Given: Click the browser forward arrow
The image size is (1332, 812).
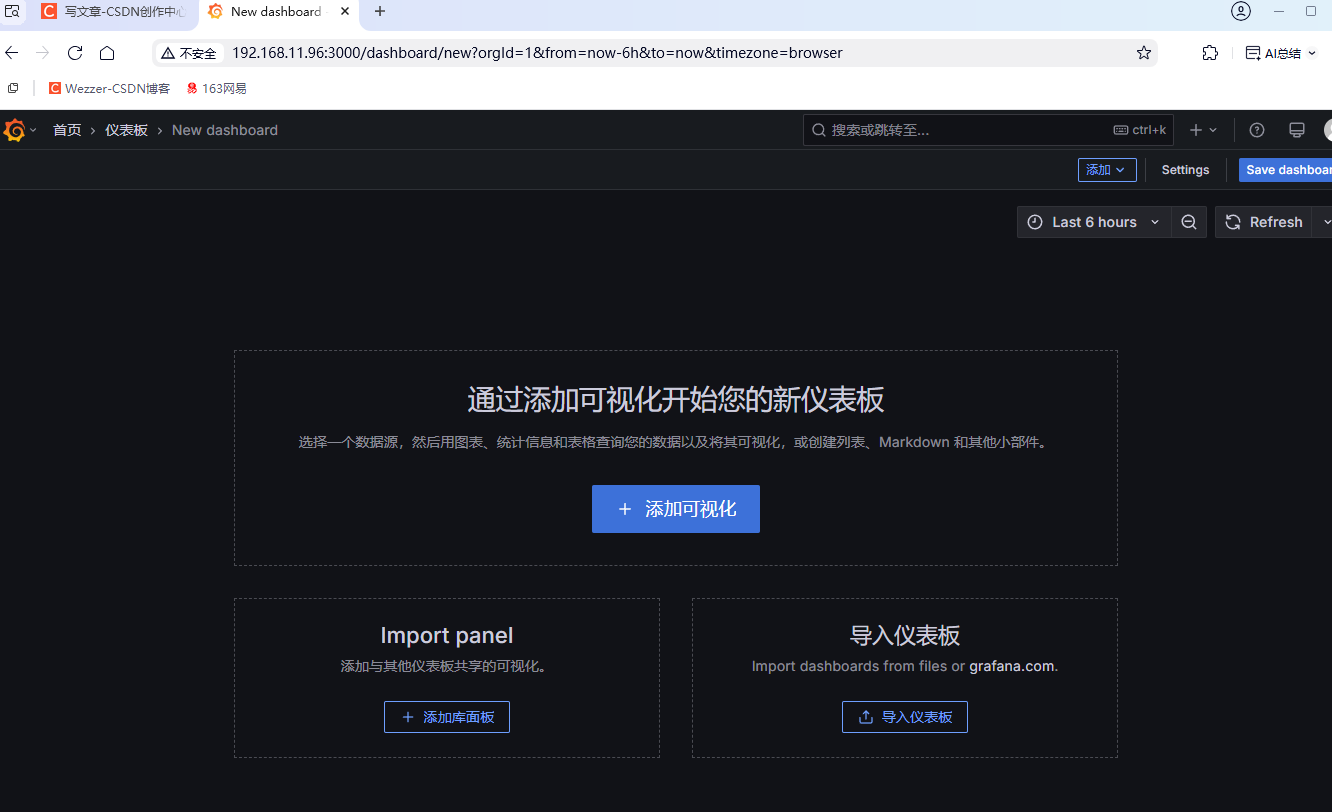Looking at the screenshot, I should click(43, 53).
